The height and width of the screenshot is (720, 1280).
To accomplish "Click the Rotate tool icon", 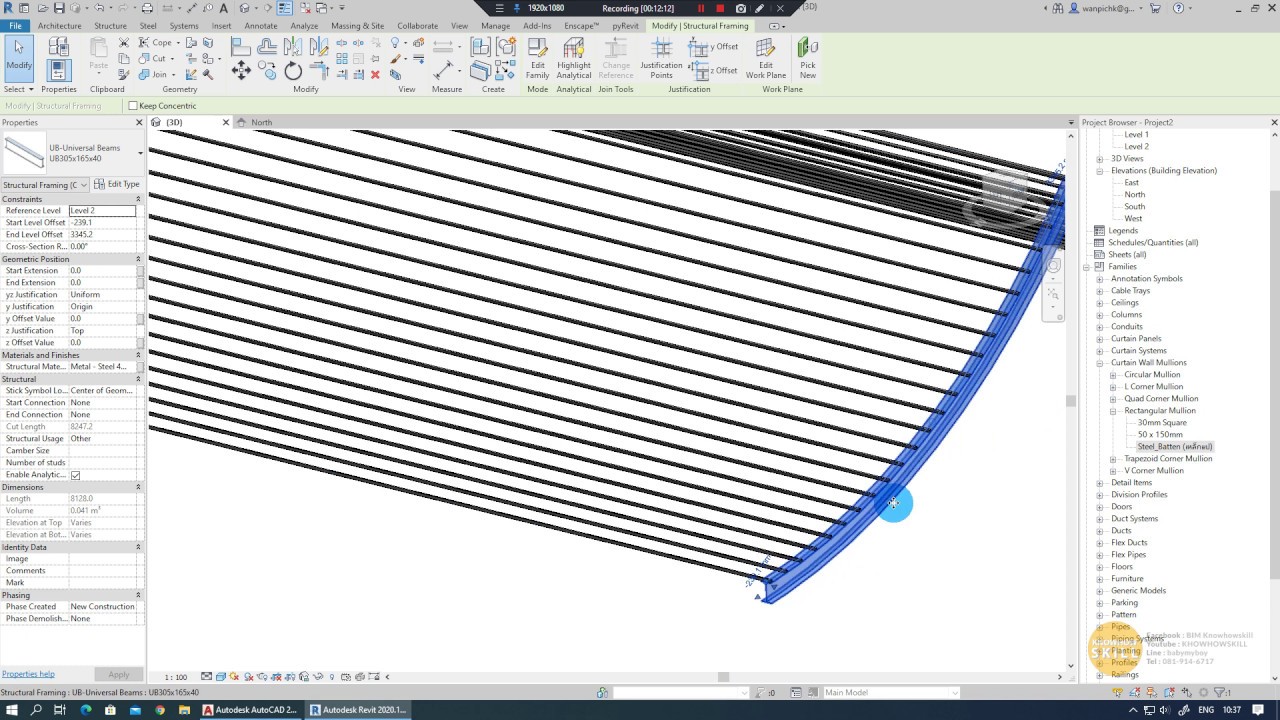I will (x=293, y=71).
